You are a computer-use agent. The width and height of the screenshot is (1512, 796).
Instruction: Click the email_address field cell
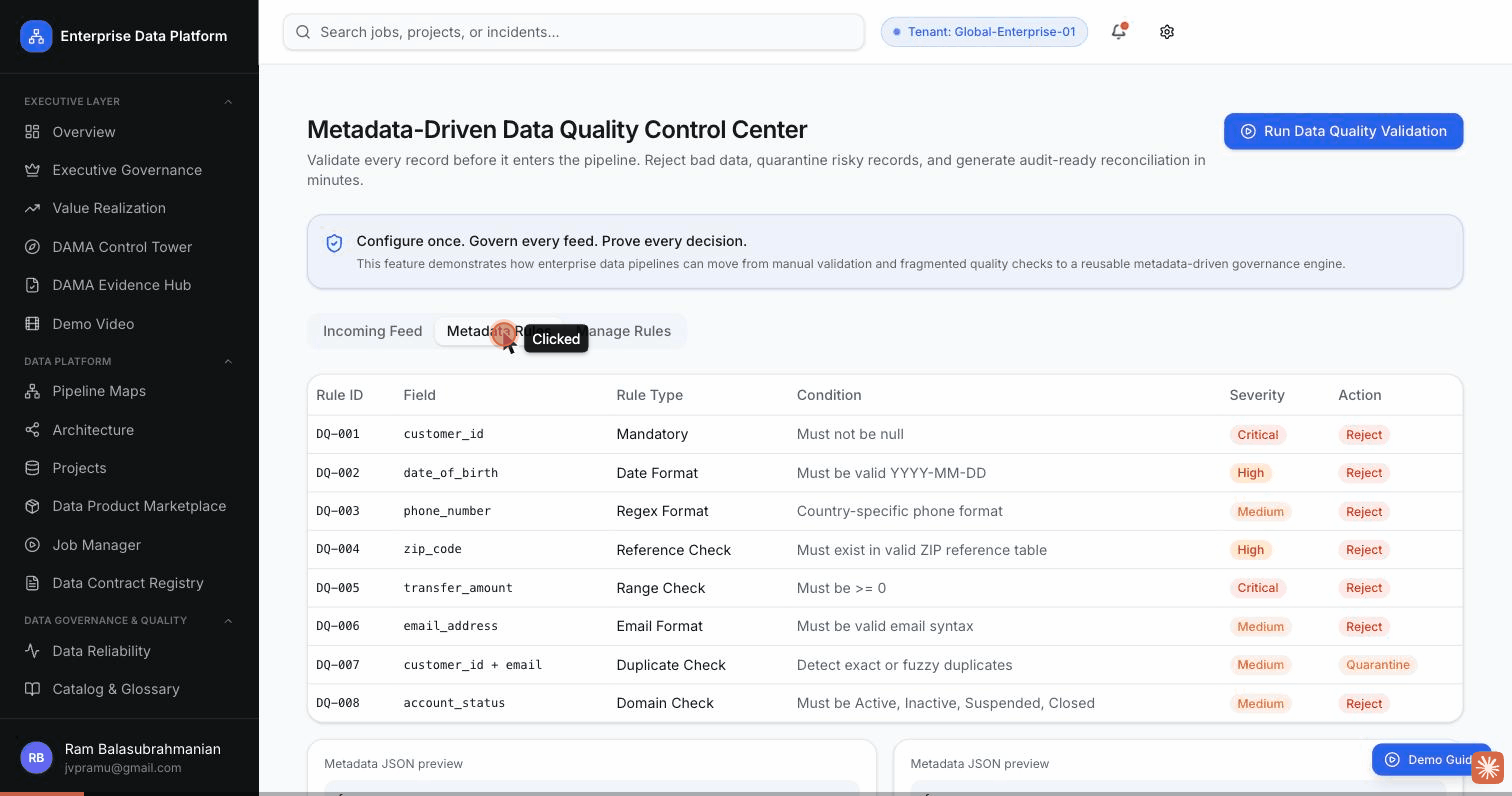point(450,626)
